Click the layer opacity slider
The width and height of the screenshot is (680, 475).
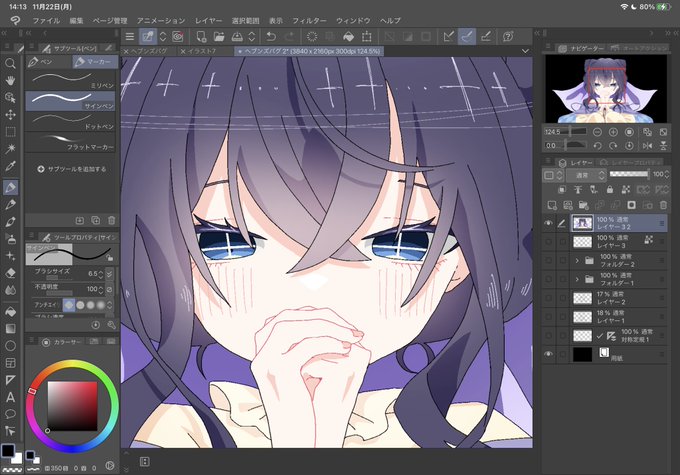(628, 174)
